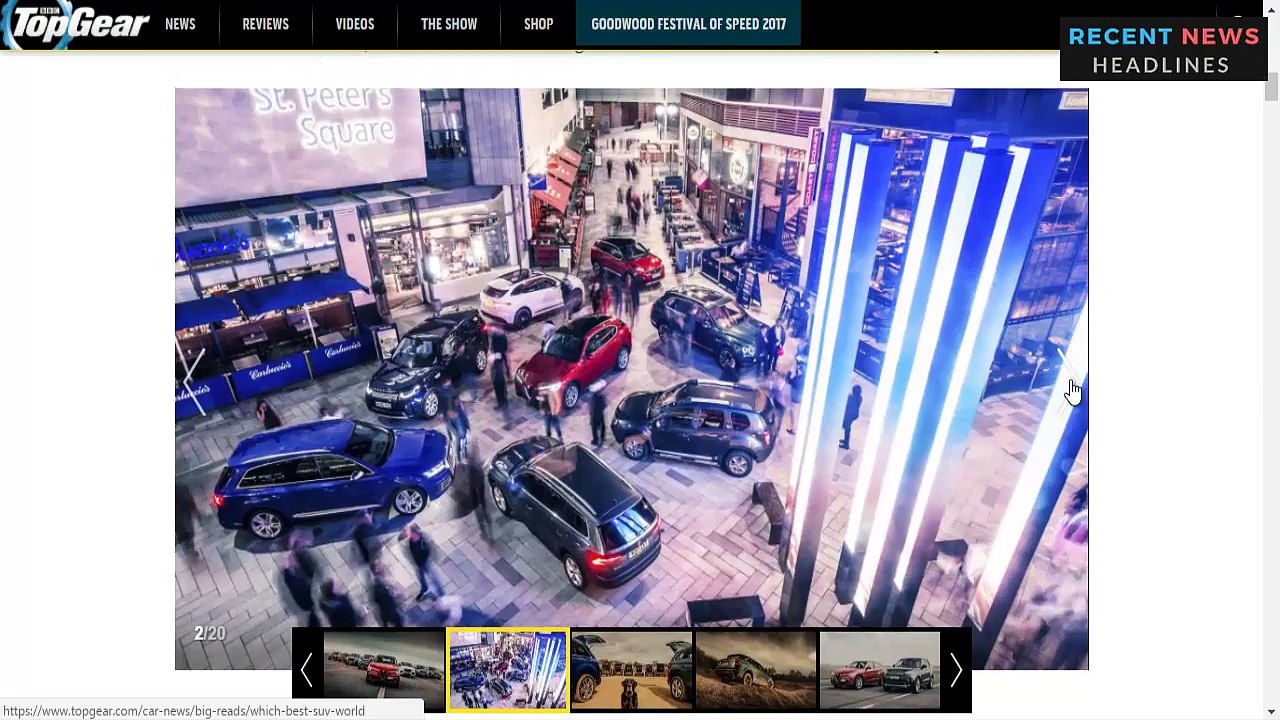This screenshot has width=1280, height=720.
Task: Open the Reviews menu item
Action: [x=265, y=24]
